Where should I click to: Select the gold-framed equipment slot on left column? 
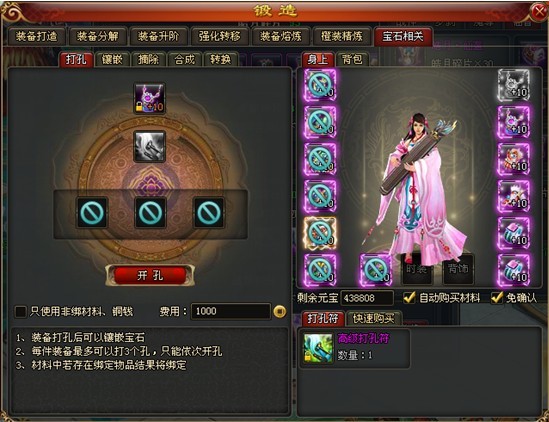pos(320,233)
